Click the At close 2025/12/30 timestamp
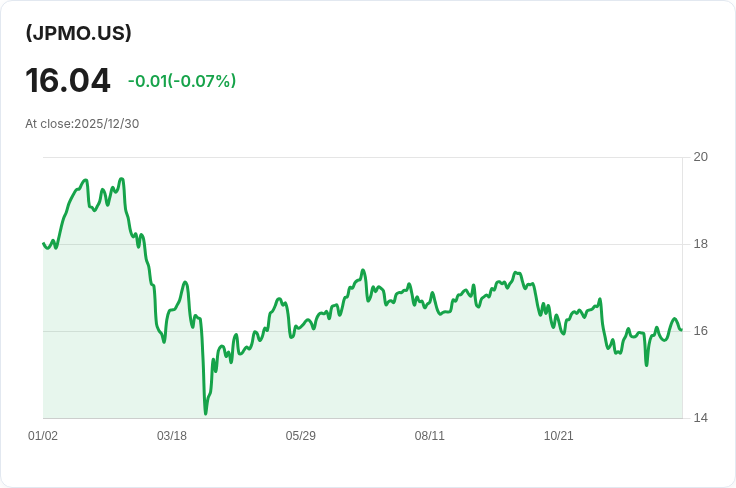 click(x=82, y=124)
